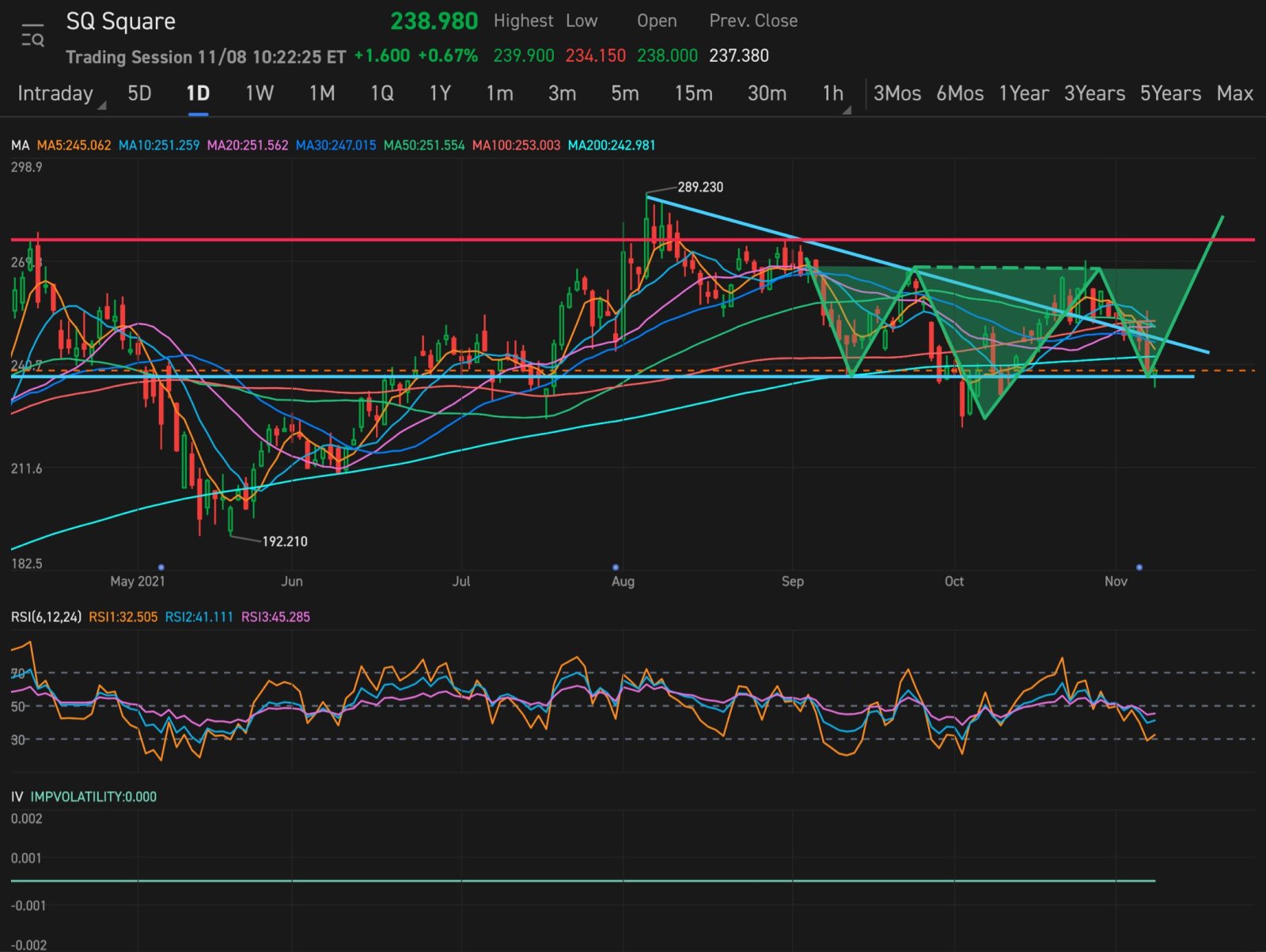This screenshot has height=952, width=1266.
Task: Click the RSI3:45.285 value
Action: pyautogui.click(x=276, y=617)
